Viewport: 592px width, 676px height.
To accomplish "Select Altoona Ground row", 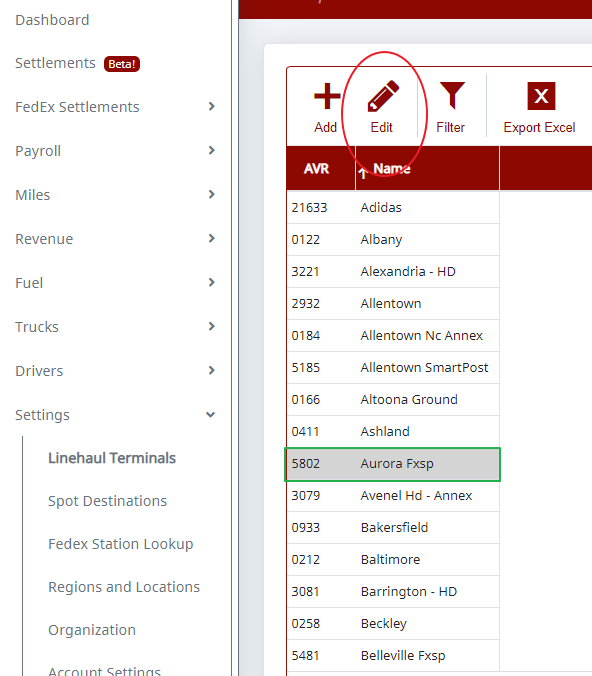I will 393,399.
